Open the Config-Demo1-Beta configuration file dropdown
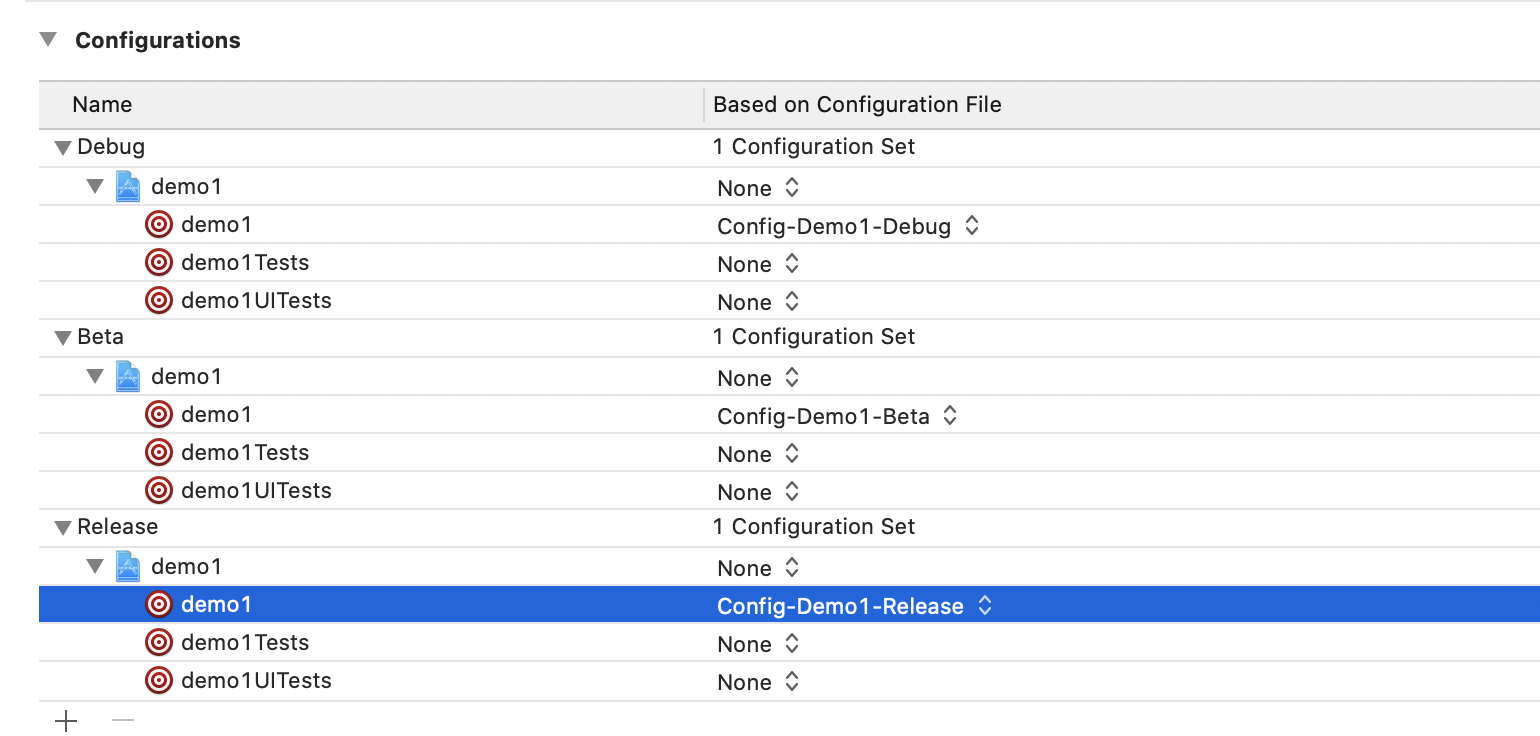The image size is (1540, 736). tap(950, 417)
